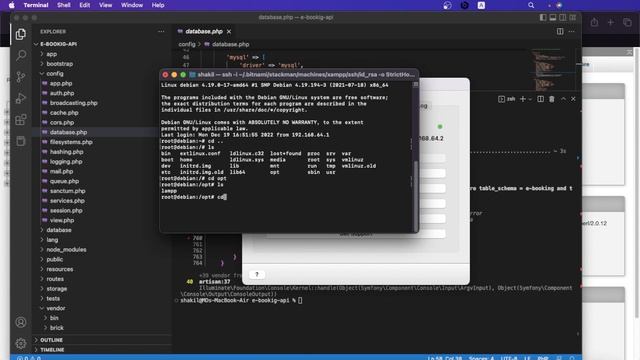Open terminal launch profile dropdown arrow
This screenshot has height=360, width=640.
point(530,99)
